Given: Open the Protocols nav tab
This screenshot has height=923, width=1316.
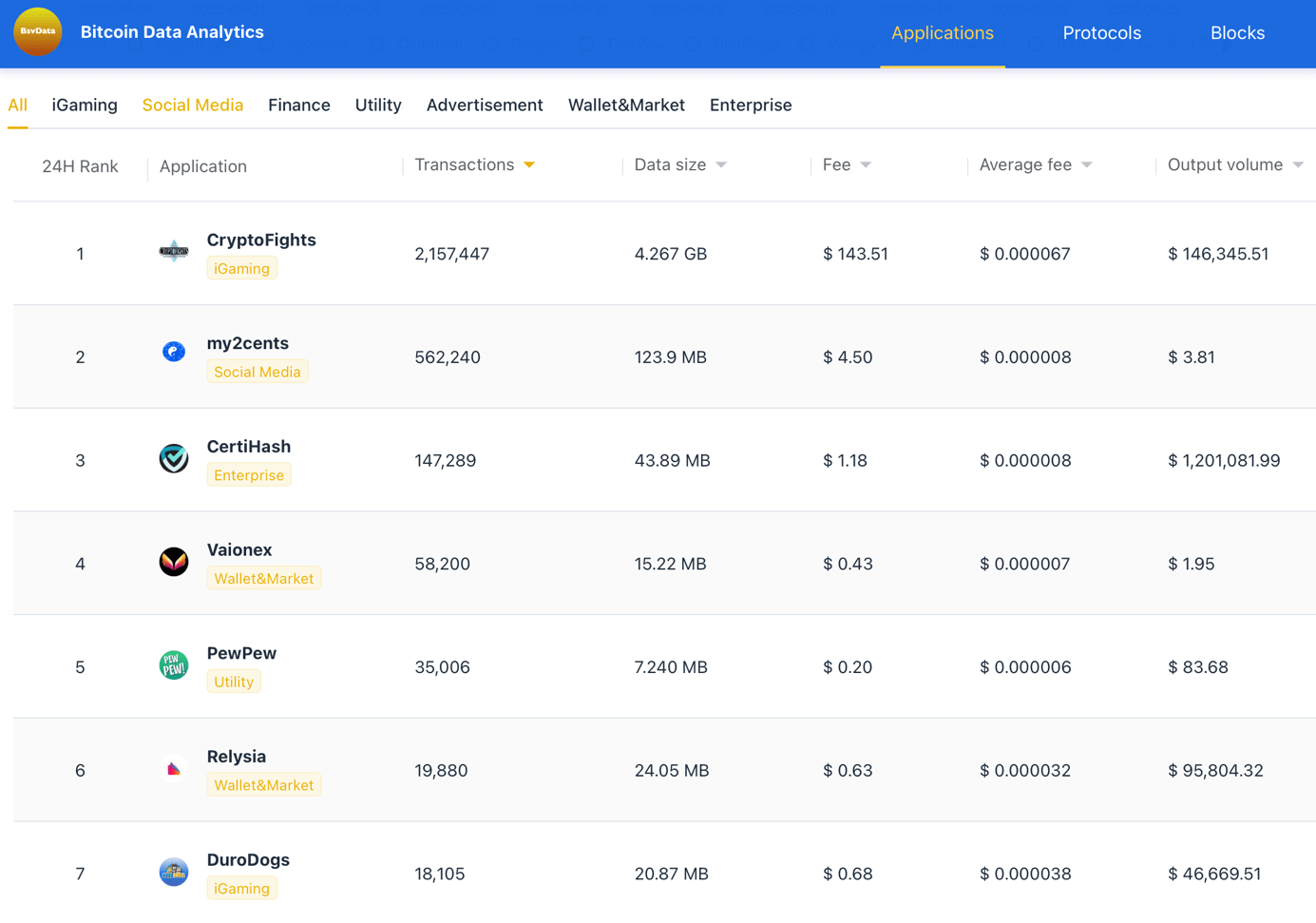Looking at the screenshot, I should [x=1102, y=33].
